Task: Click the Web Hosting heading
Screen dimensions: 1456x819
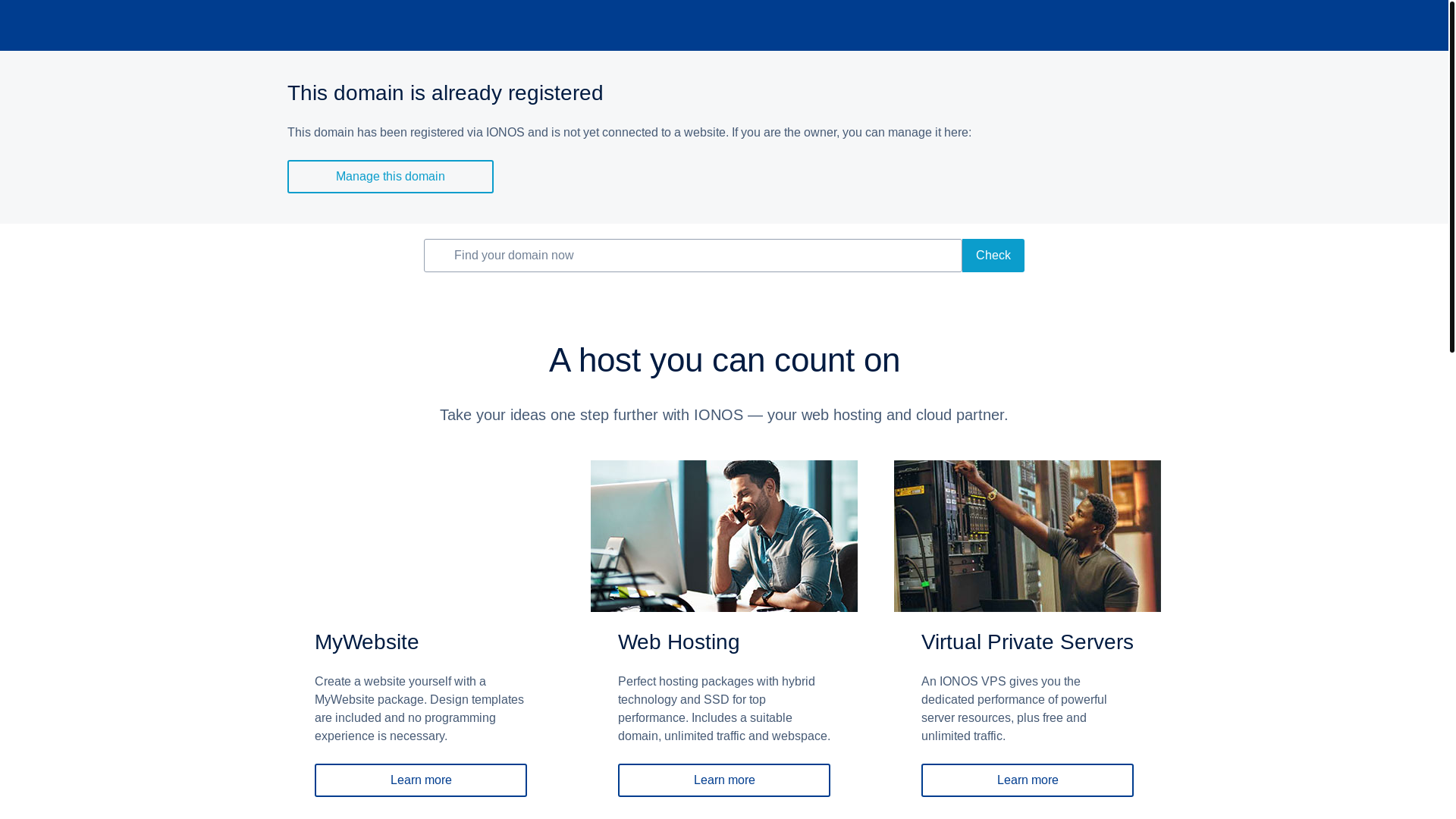Action: point(679,642)
